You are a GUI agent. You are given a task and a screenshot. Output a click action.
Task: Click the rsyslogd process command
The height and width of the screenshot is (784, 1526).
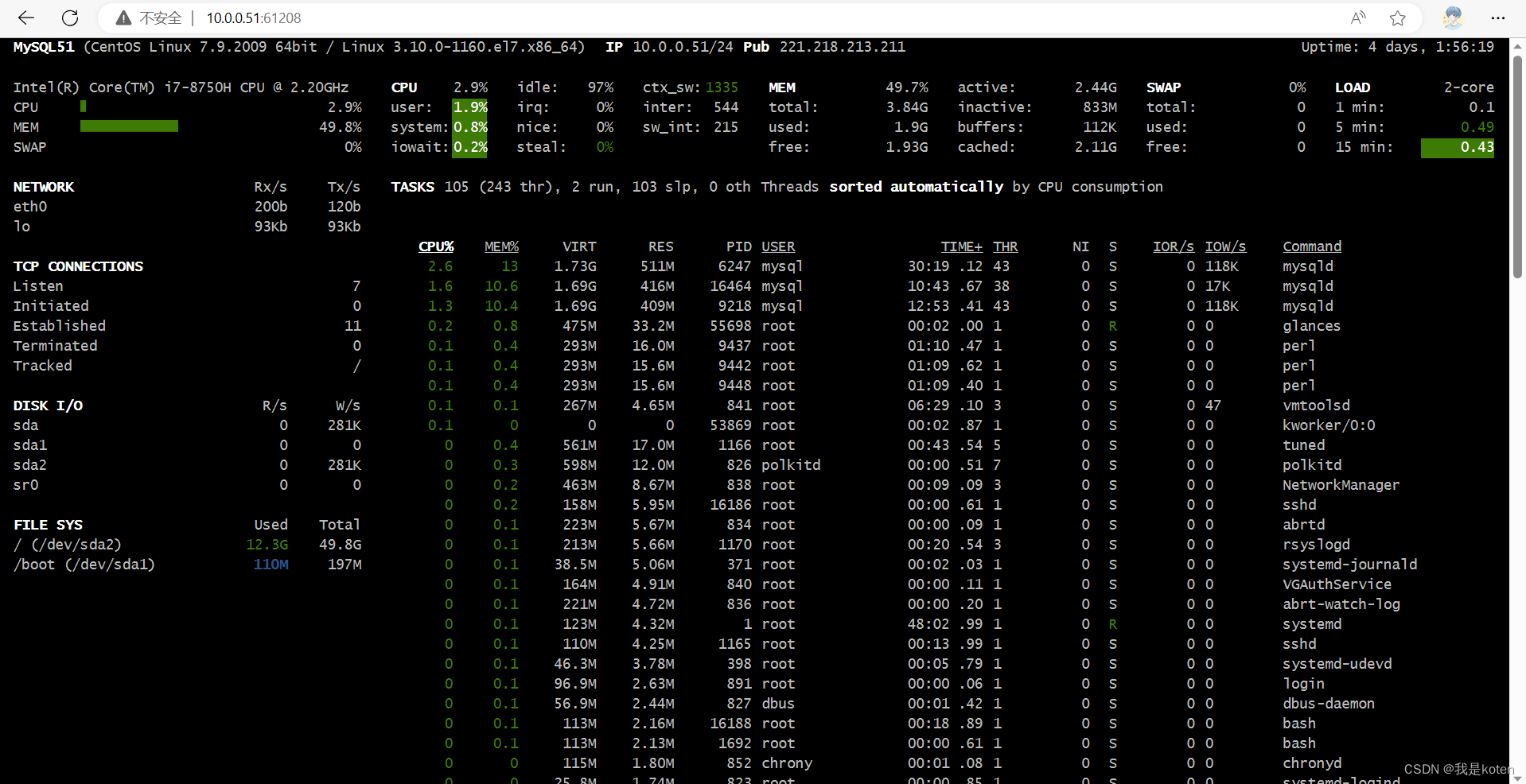tap(1316, 545)
